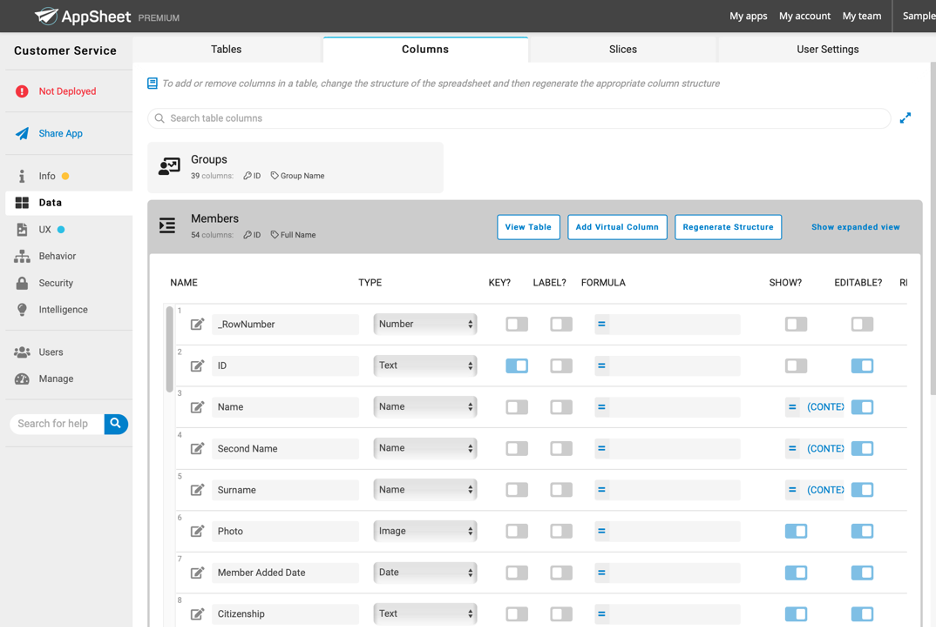Open Photo column Image type dropdown
The height and width of the screenshot is (627, 936).
click(425, 531)
